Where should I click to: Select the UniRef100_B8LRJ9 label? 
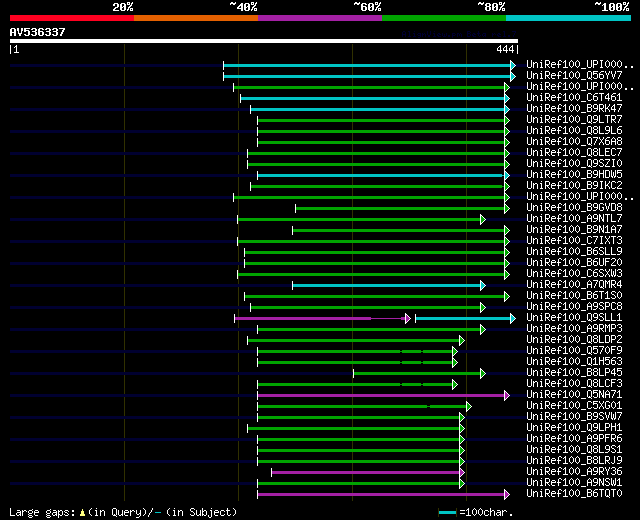tap(574, 461)
